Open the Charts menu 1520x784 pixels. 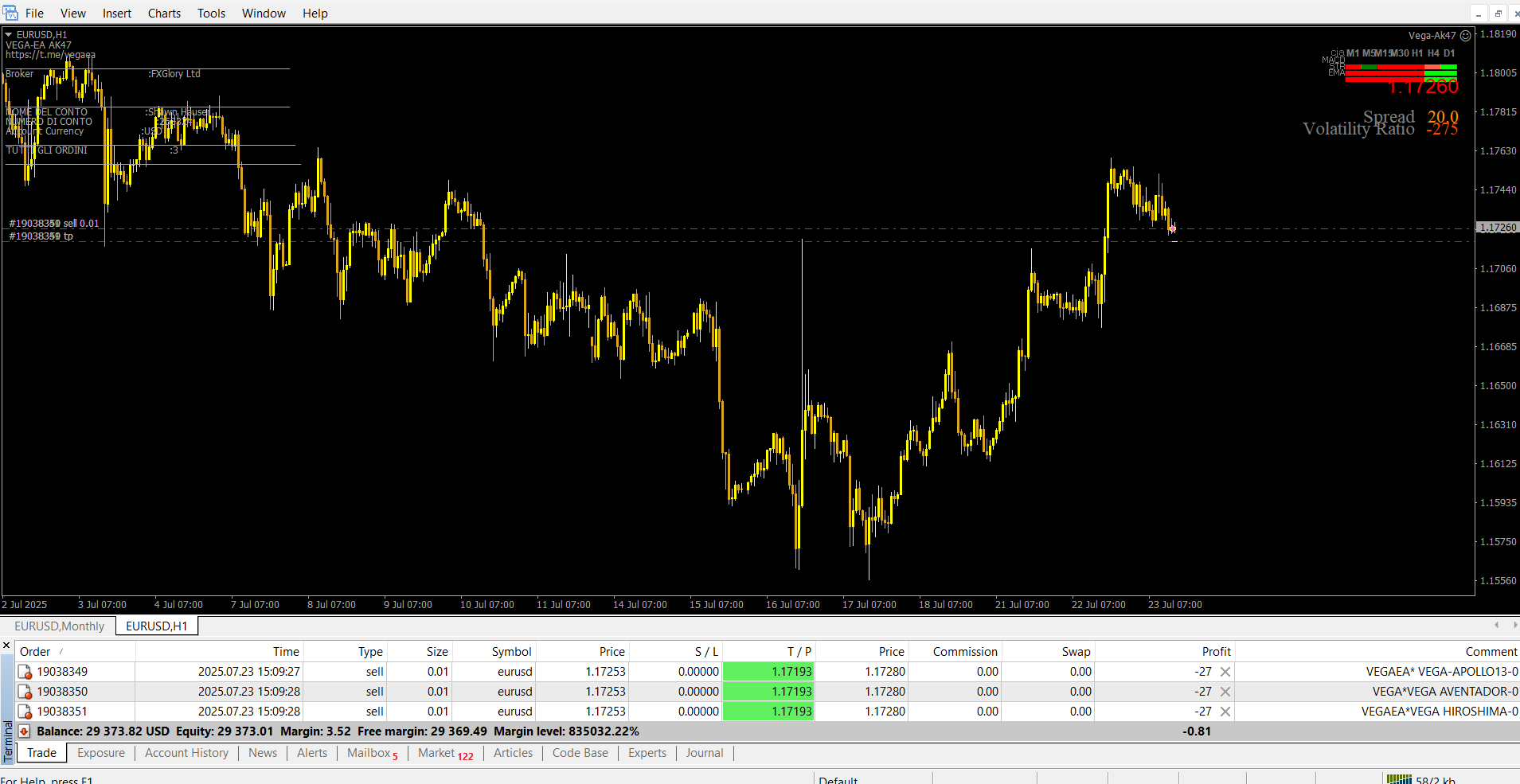pyautogui.click(x=164, y=14)
